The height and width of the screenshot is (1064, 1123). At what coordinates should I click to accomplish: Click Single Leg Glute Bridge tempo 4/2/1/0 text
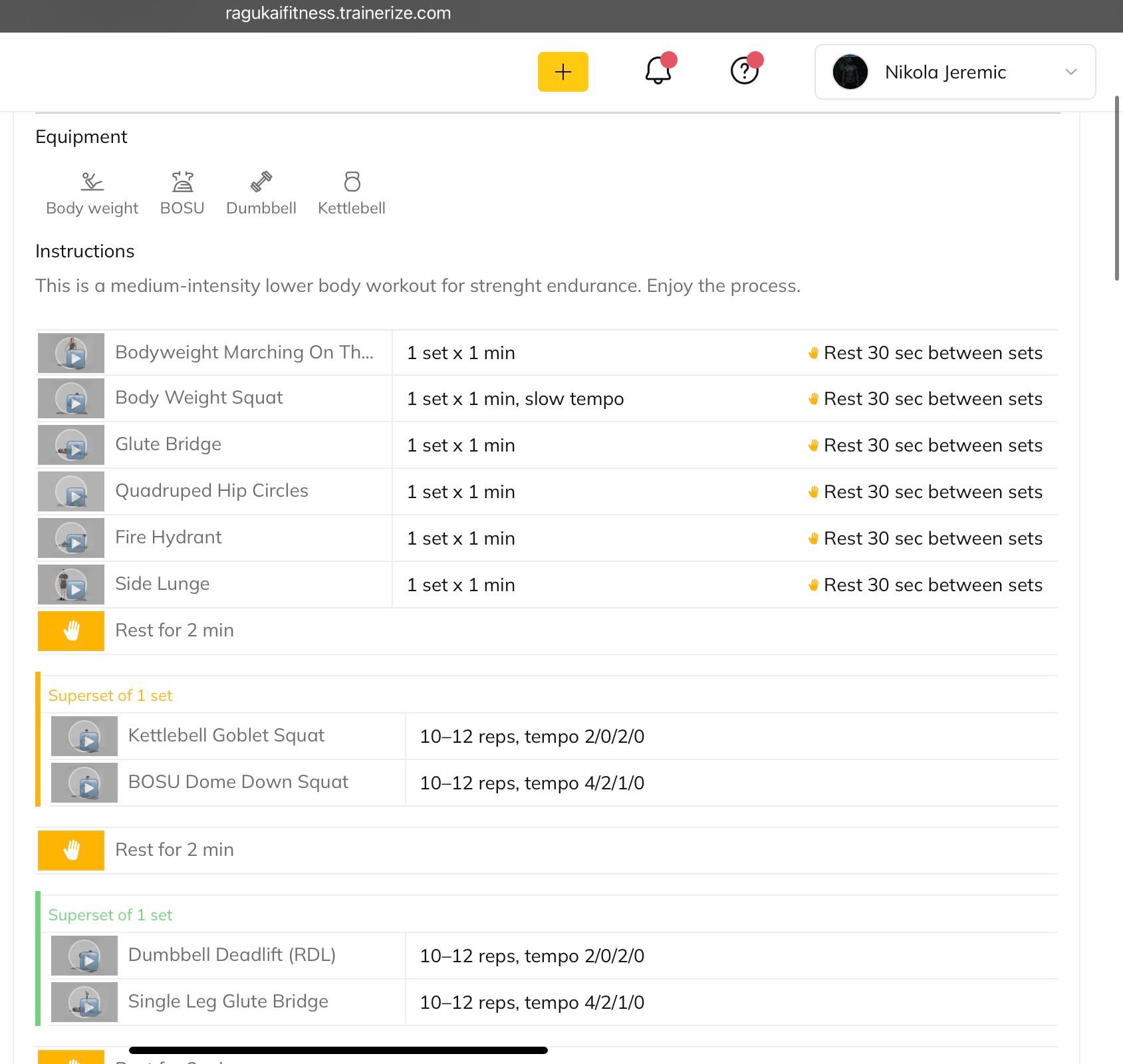click(532, 1003)
